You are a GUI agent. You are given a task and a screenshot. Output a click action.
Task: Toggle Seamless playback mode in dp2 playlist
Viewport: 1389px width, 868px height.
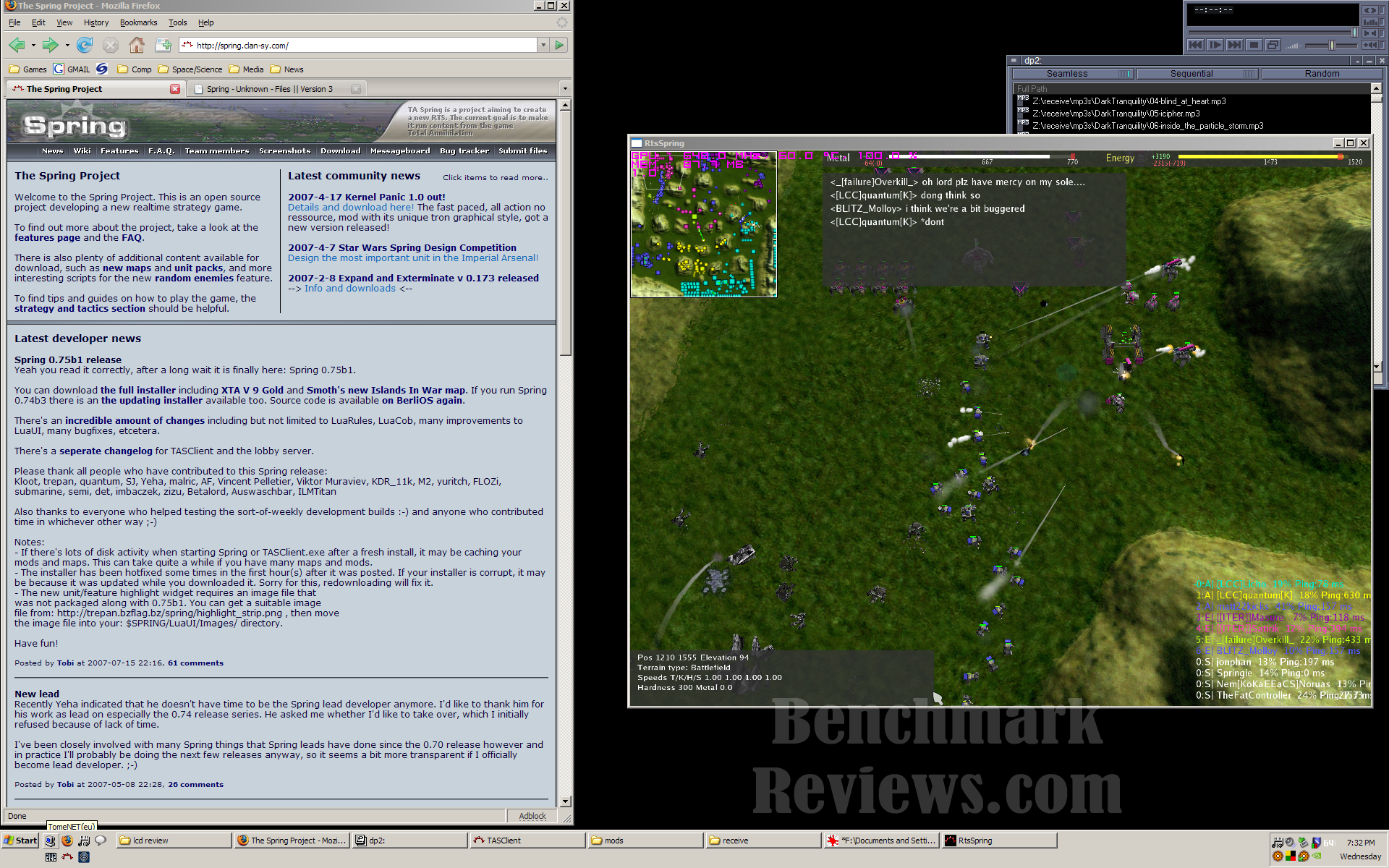pos(1072,74)
